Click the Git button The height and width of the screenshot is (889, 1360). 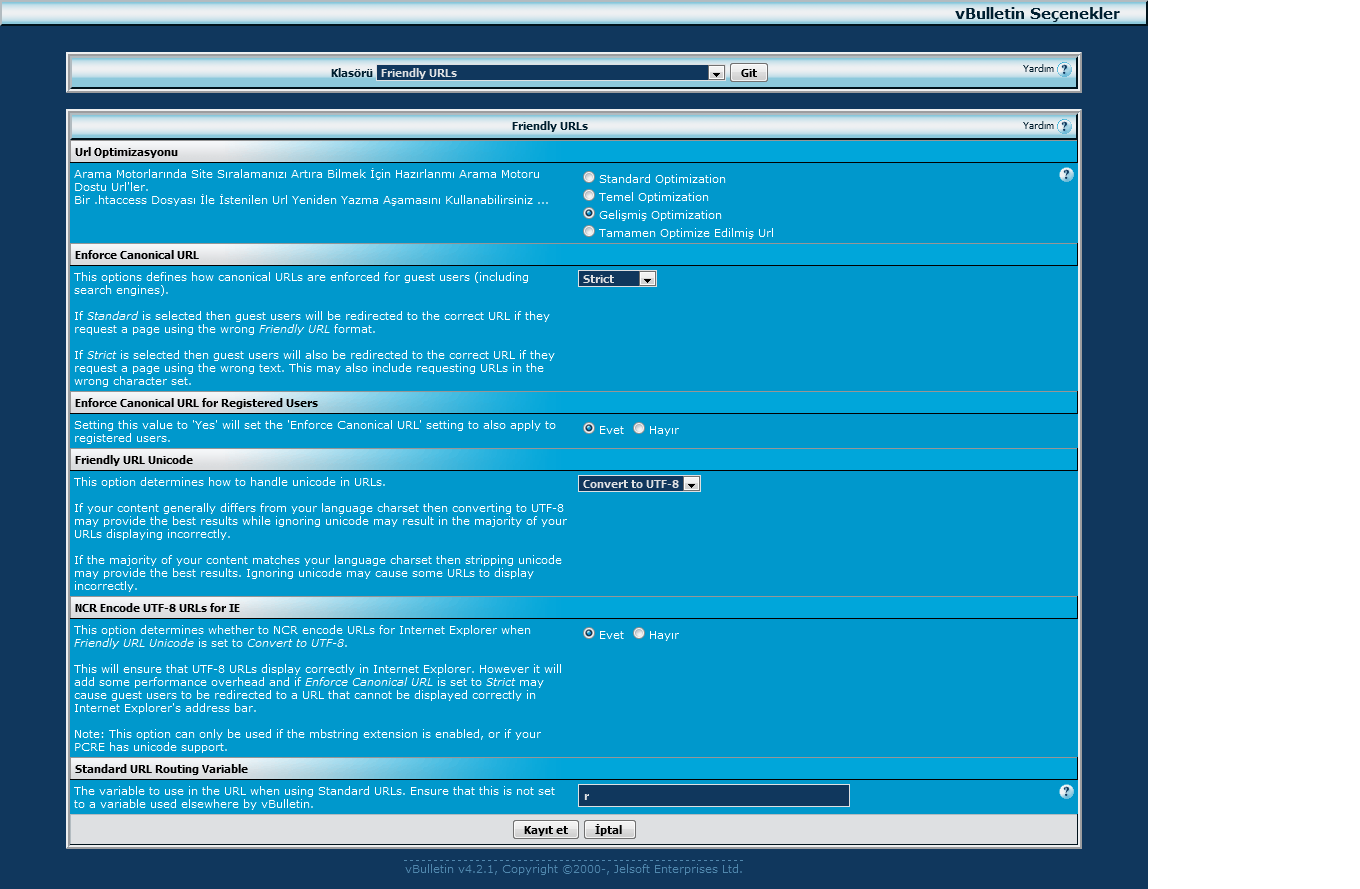[x=749, y=73]
